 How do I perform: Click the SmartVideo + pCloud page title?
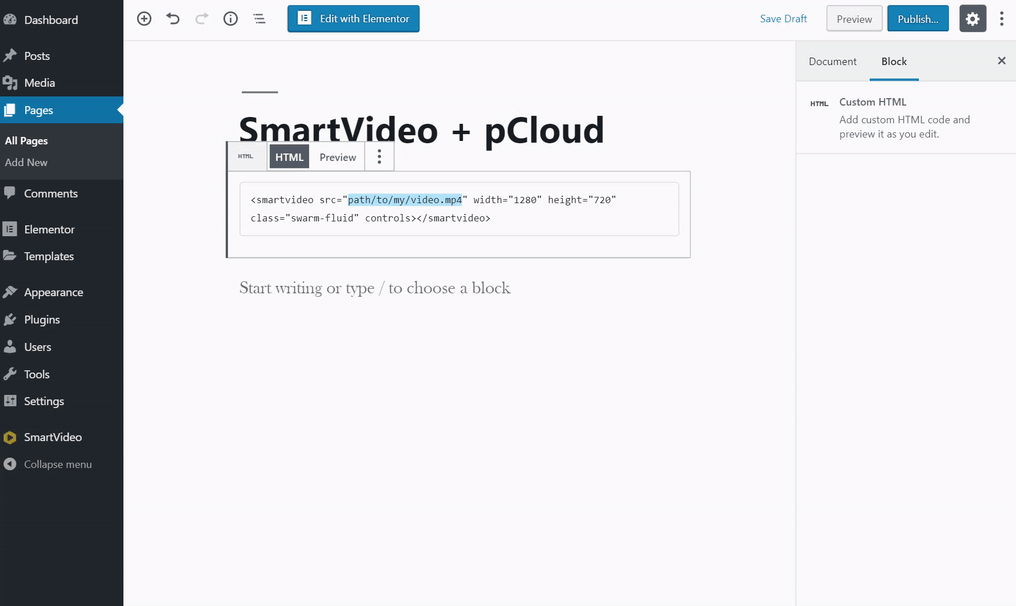click(421, 129)
